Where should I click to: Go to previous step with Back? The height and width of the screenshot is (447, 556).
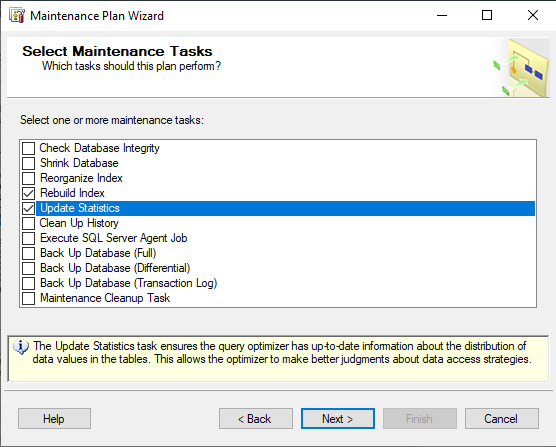click(x=256, y=419)
